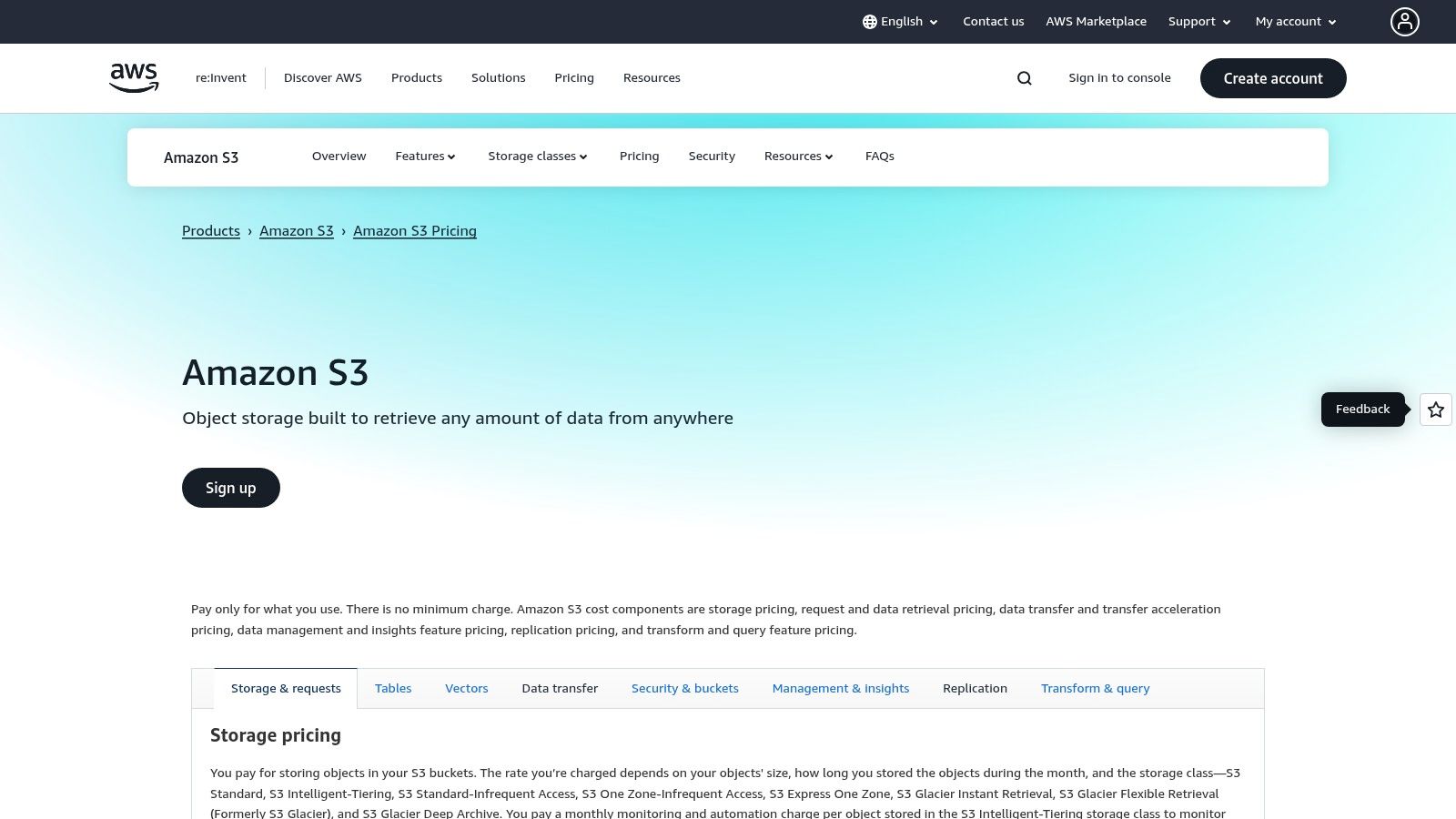Click the account profile icon
The width and height of the screenshot is (1456, 819).
point(1405,22)
